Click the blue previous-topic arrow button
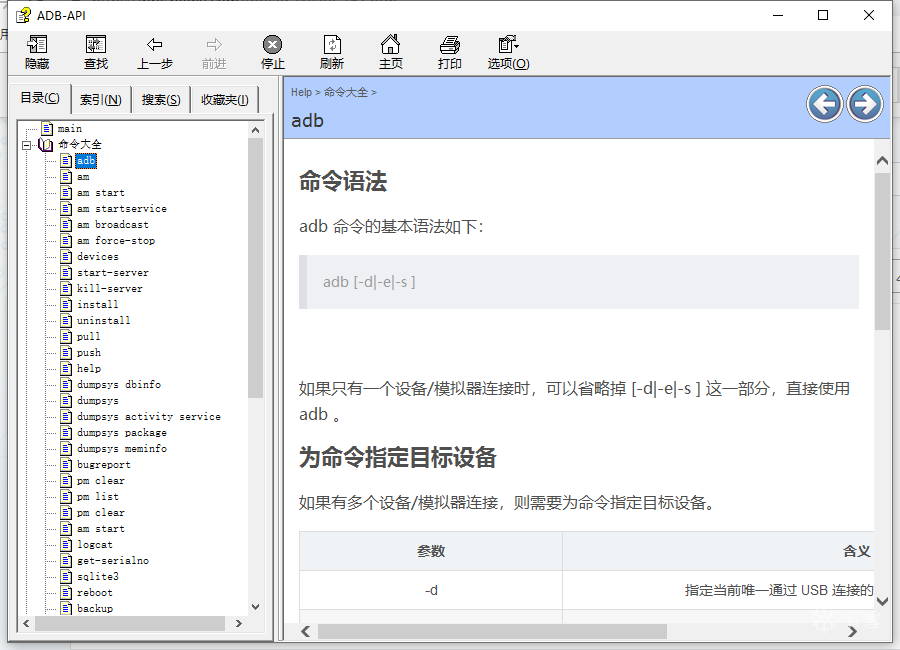 [824, 104]
